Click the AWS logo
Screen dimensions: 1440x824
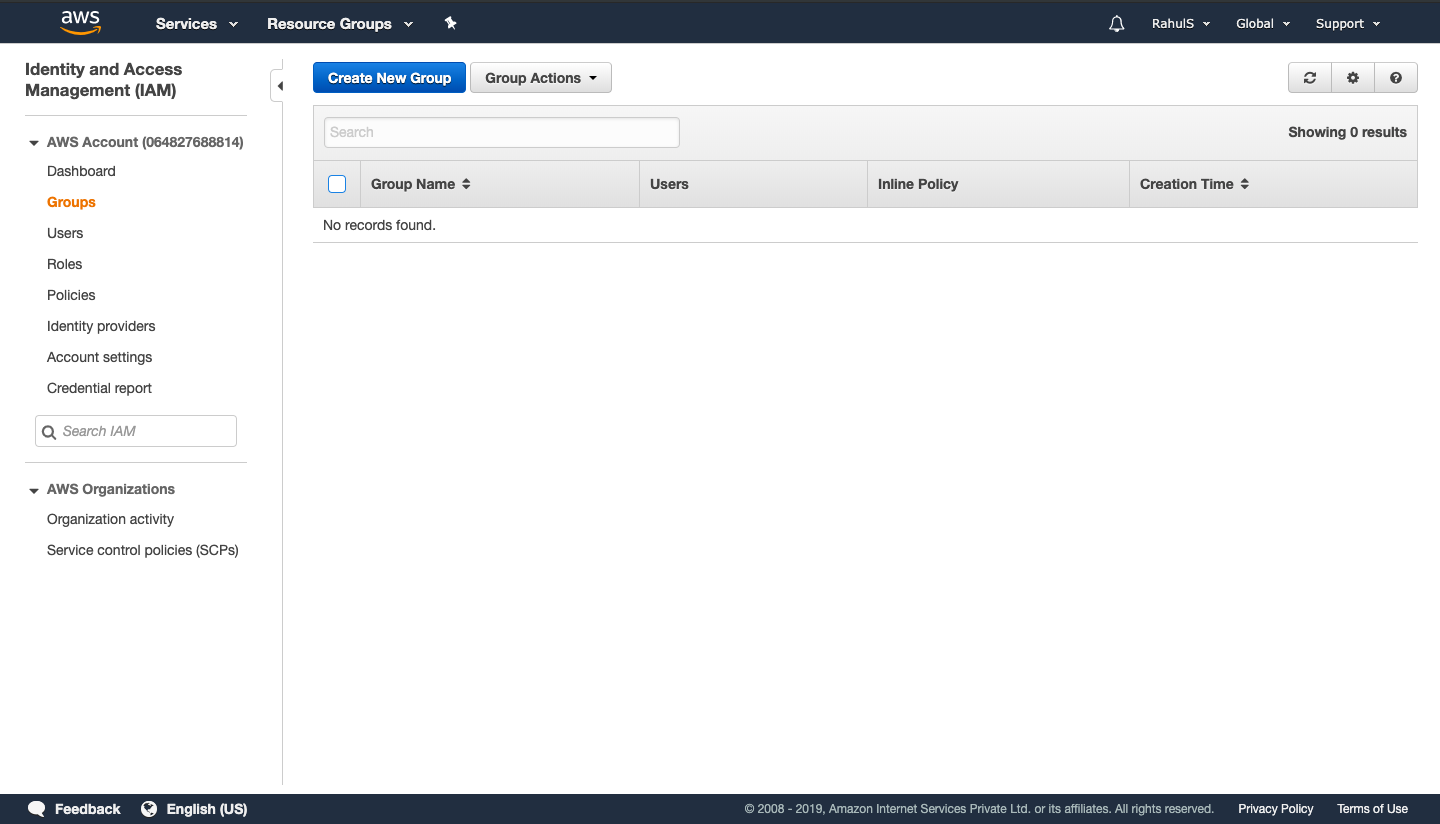tap(80, 21)
